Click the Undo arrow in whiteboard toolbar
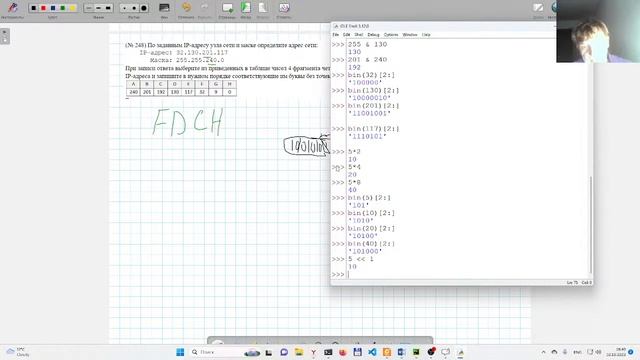 [x=186, y=8]
